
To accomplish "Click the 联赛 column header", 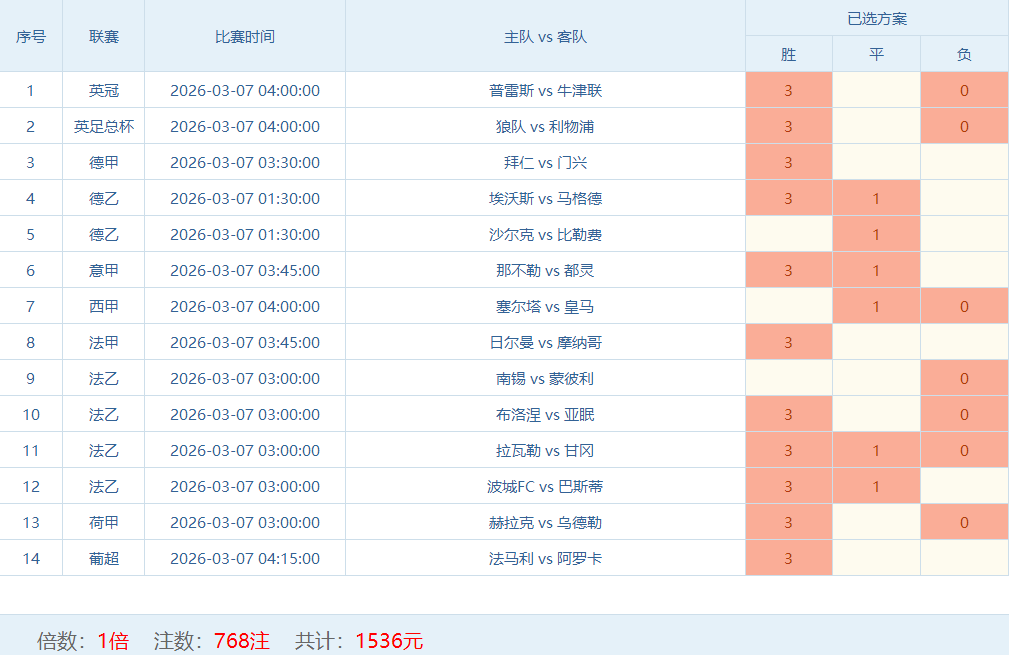I will click(x=104, y=37).
